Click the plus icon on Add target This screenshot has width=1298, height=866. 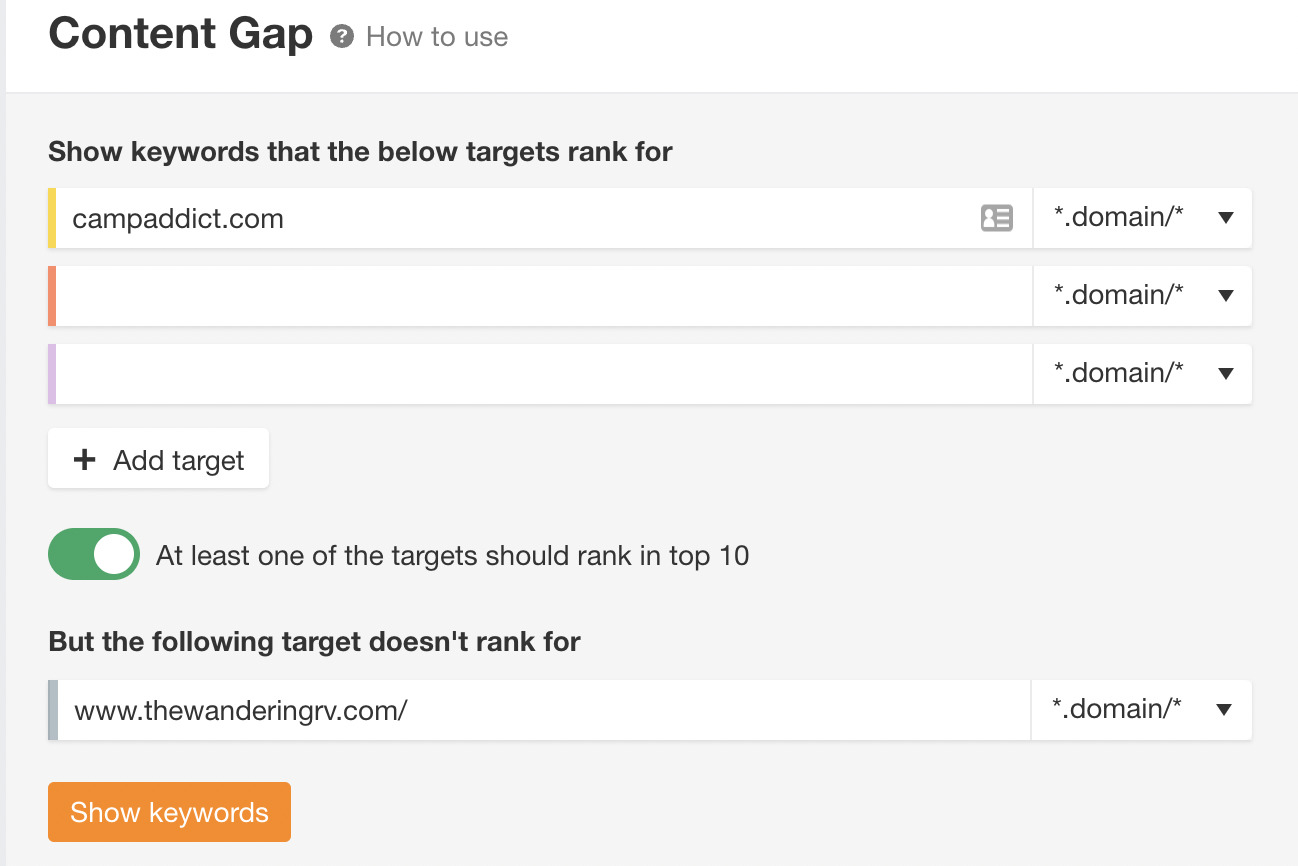pyautogui.click(x=85, y=459)
